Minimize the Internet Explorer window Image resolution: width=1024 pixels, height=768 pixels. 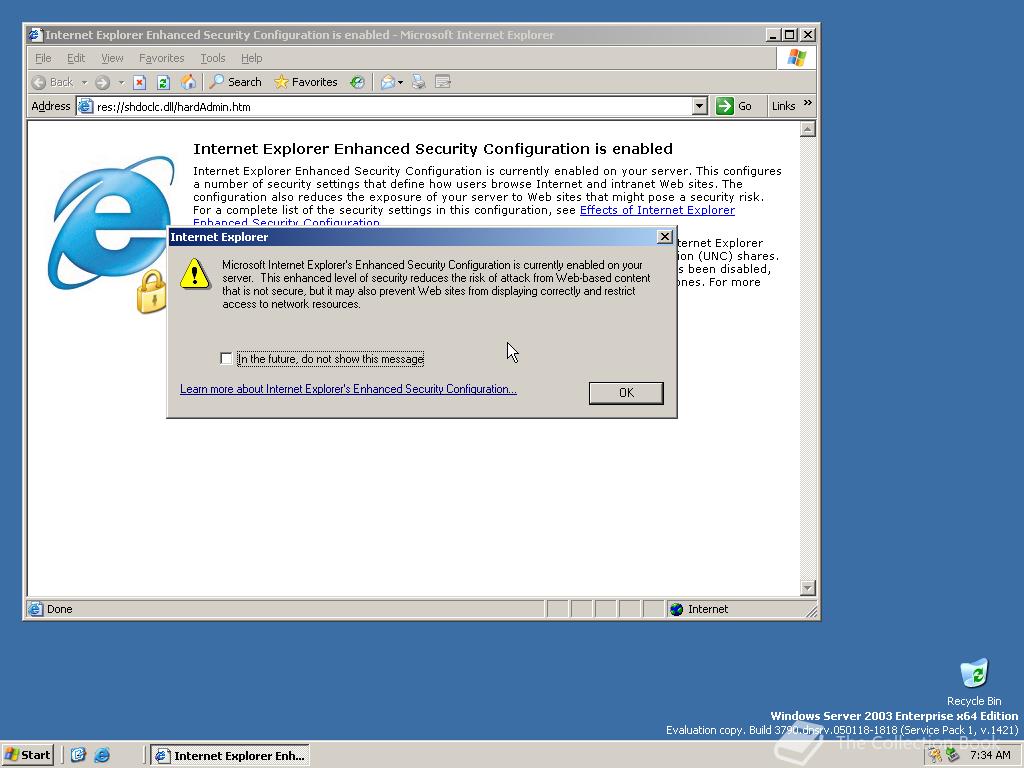(x=773, y=35)
